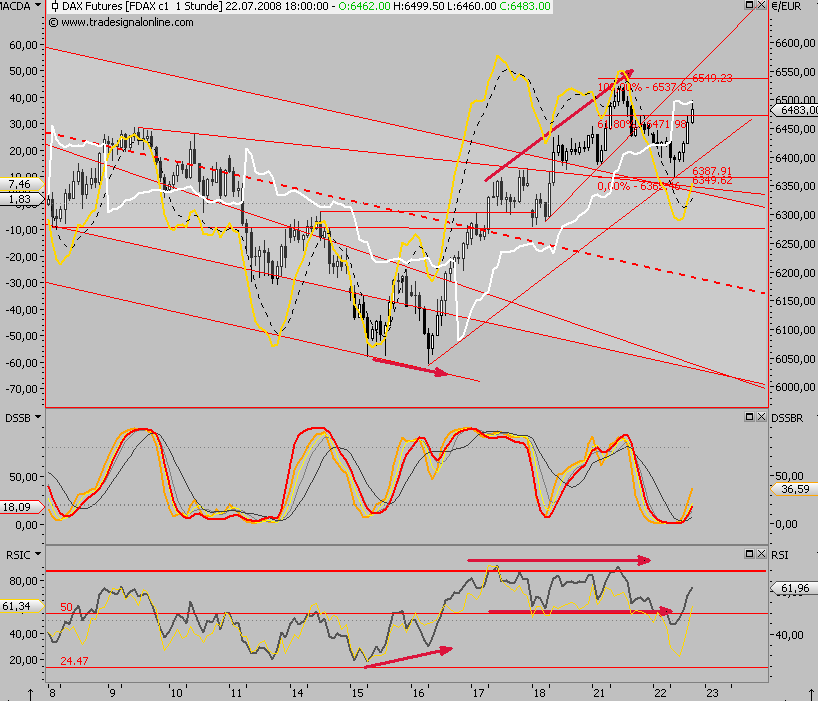This screenshot has width=818, height=701.
Task: Click the red 50 RSI midline label
Action: tap(66, 607)
